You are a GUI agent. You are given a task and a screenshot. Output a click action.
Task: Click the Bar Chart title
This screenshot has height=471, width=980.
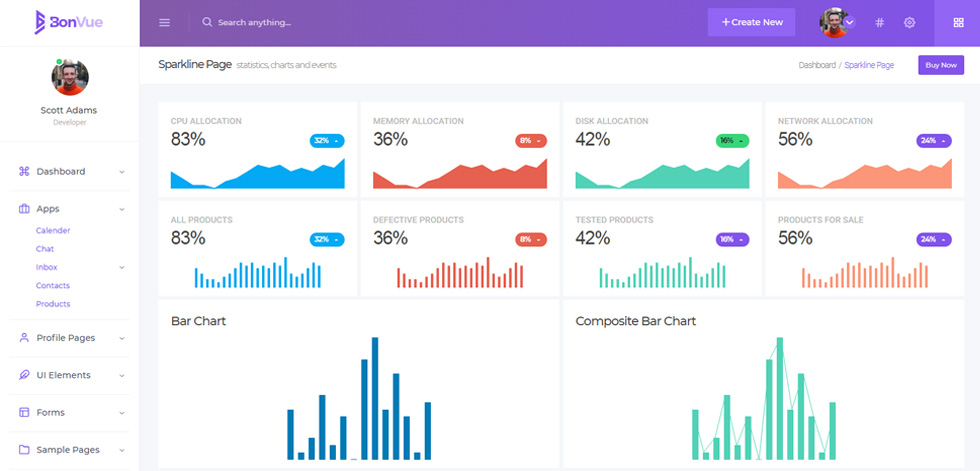(x=198, y=321)
